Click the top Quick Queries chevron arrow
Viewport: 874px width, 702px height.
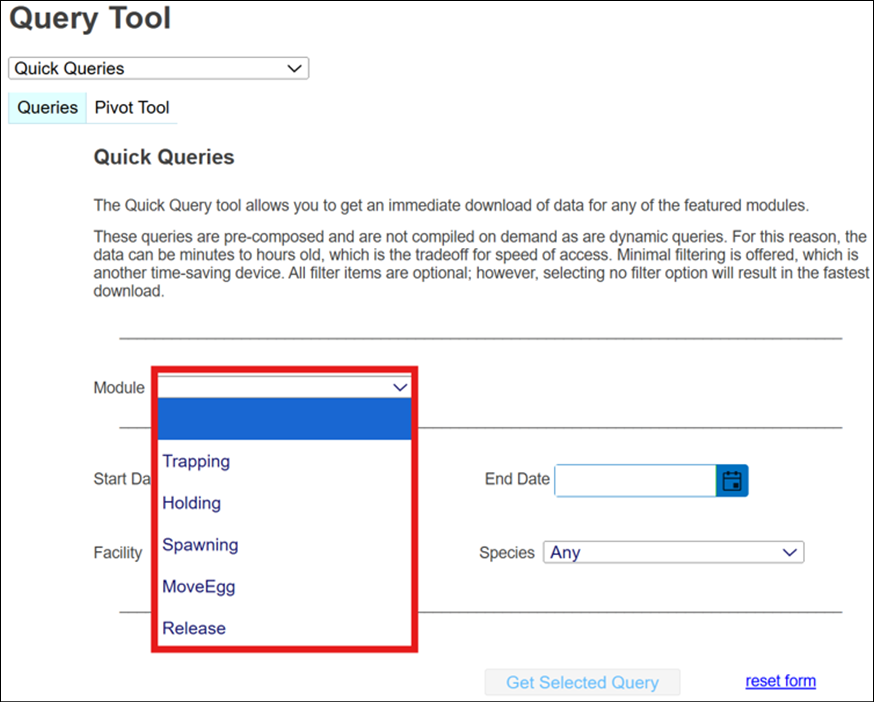[x=294, y=68]
